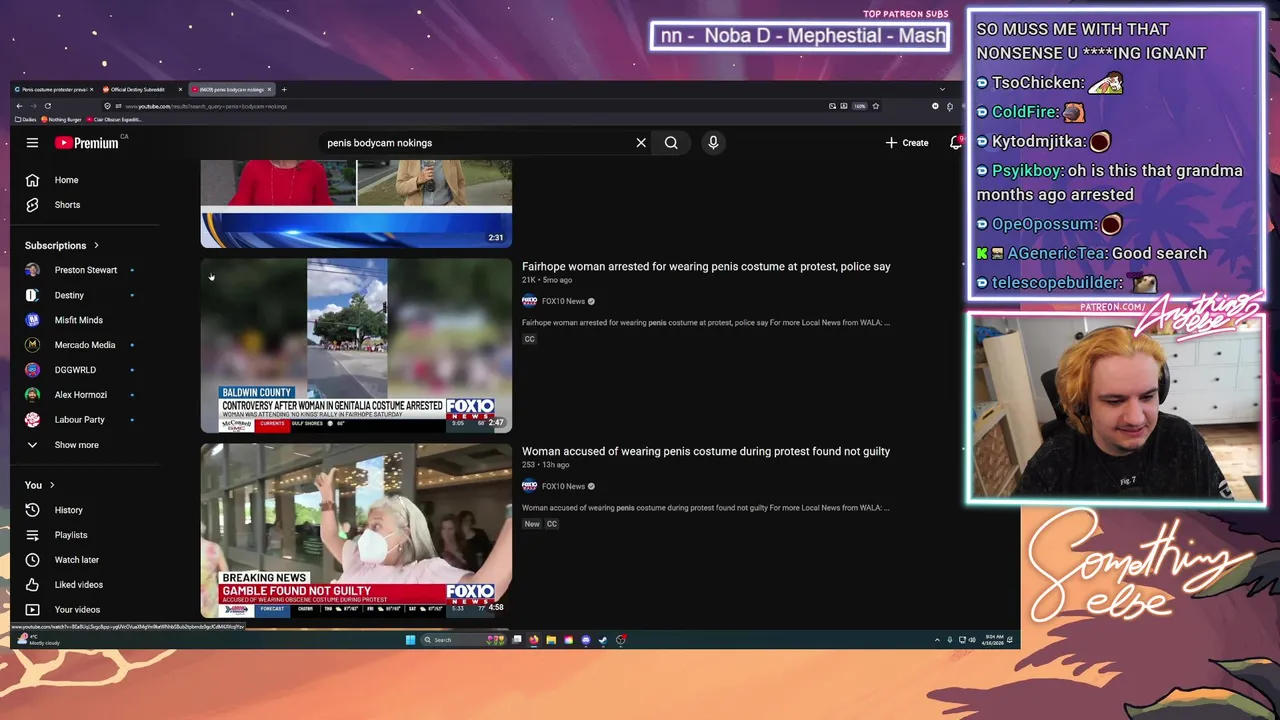Open File Explorer from the taskbar
1280x720 pixels.
click(551, 640)
